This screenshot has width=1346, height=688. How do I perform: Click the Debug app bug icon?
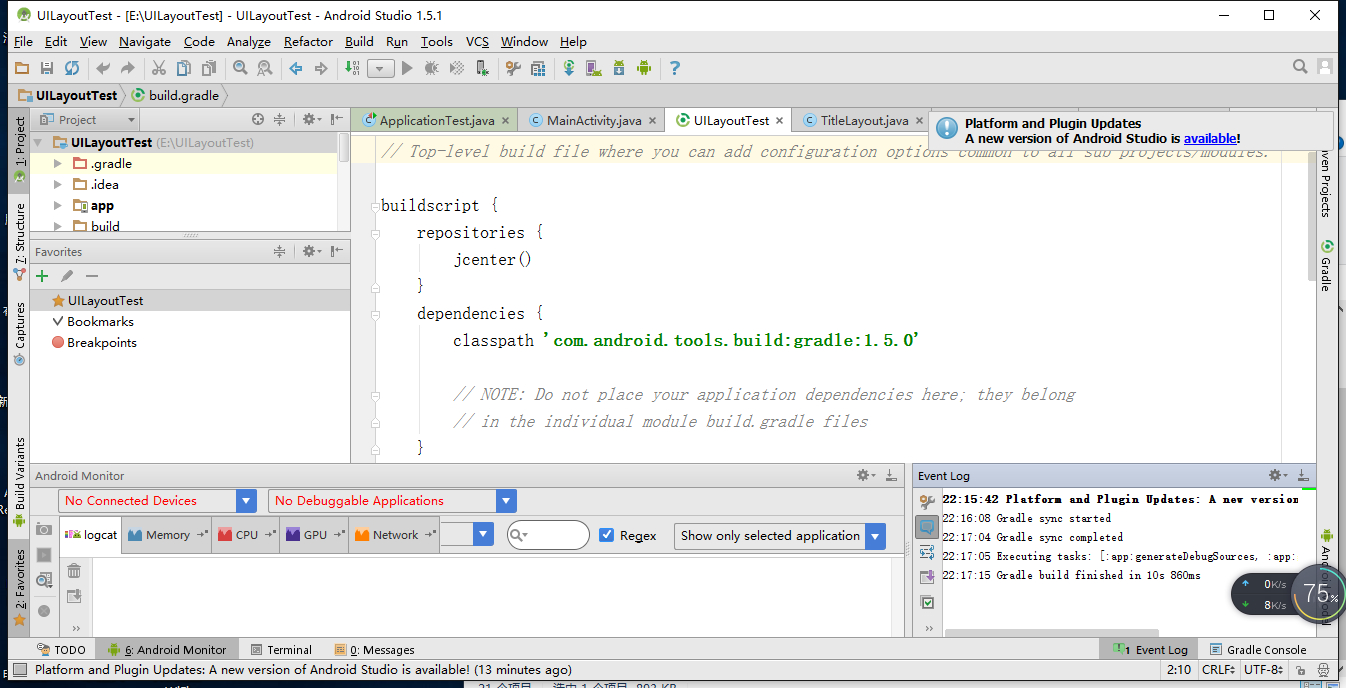coord(431,68)
